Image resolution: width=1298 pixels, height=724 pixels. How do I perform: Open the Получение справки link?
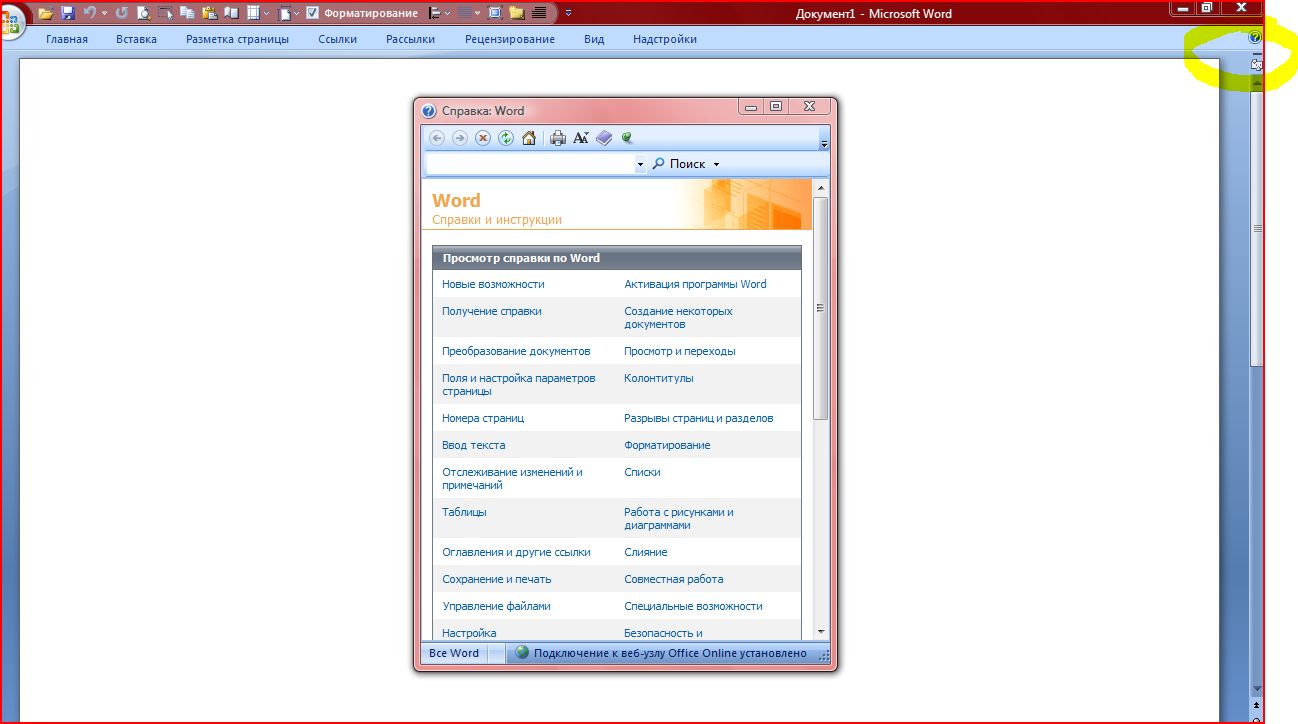pyautogui.click(x=492, y=311)
